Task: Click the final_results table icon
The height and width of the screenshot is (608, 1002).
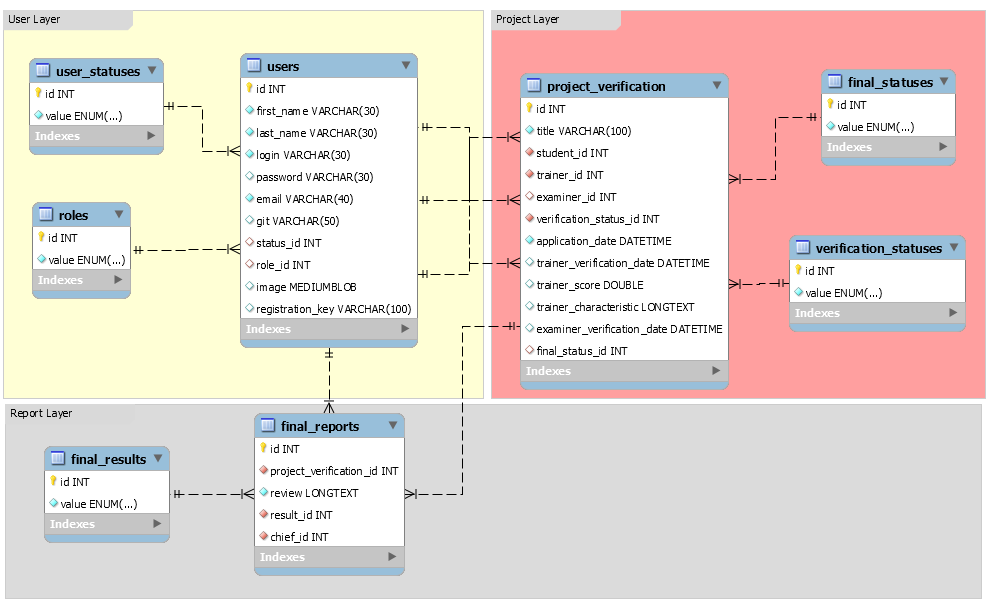Action: [58, 458]
